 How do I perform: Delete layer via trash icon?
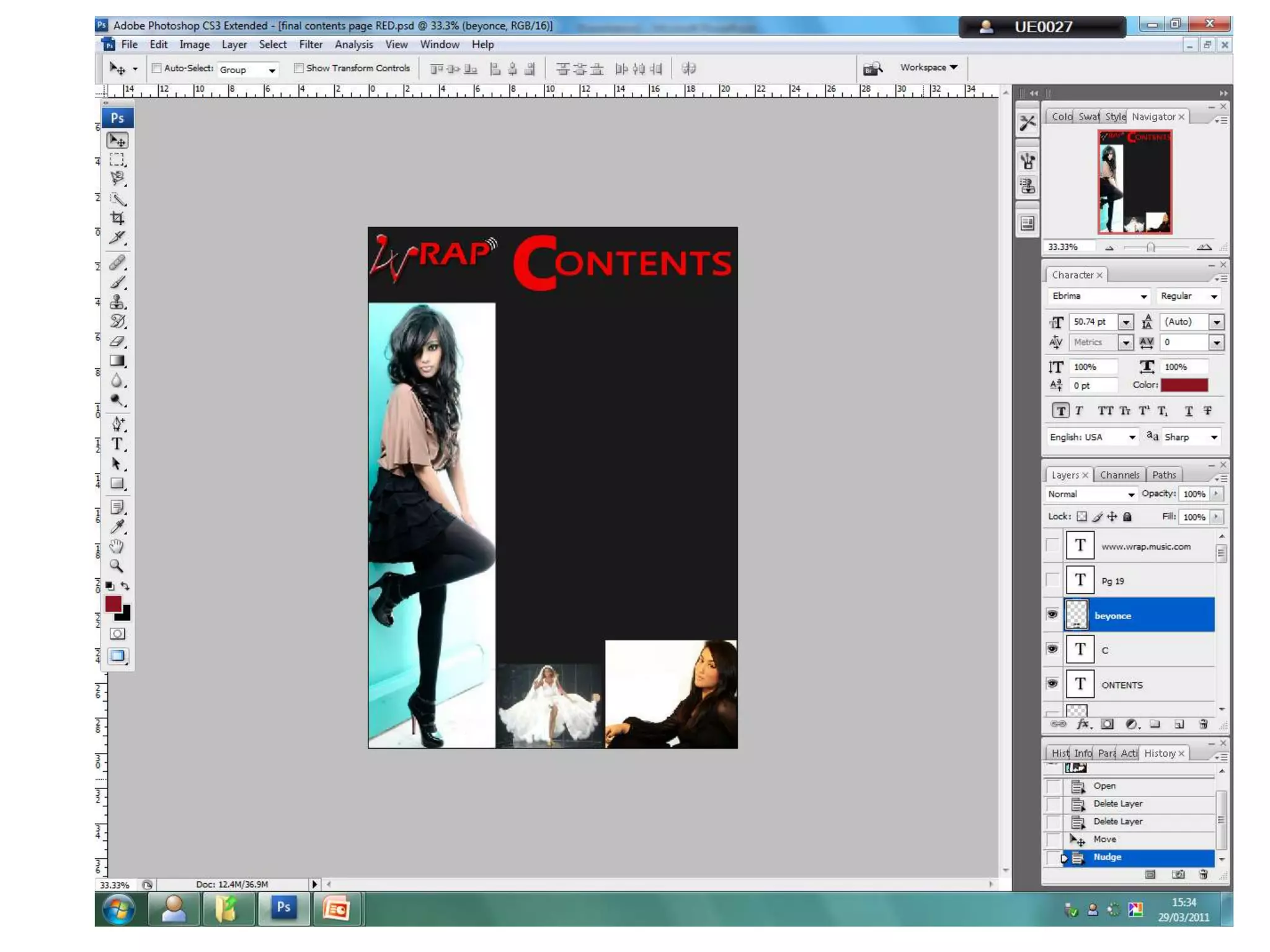coord(1203,724)
